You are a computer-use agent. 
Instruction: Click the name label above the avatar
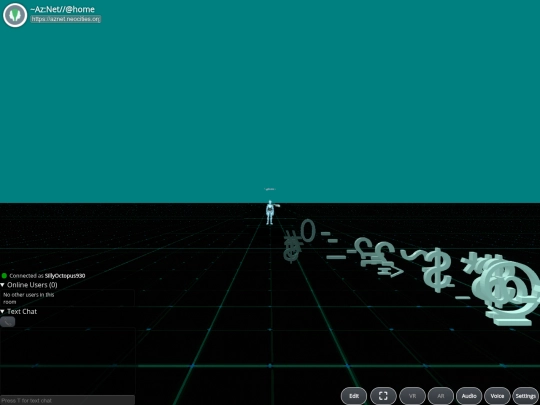pos(270,189)
